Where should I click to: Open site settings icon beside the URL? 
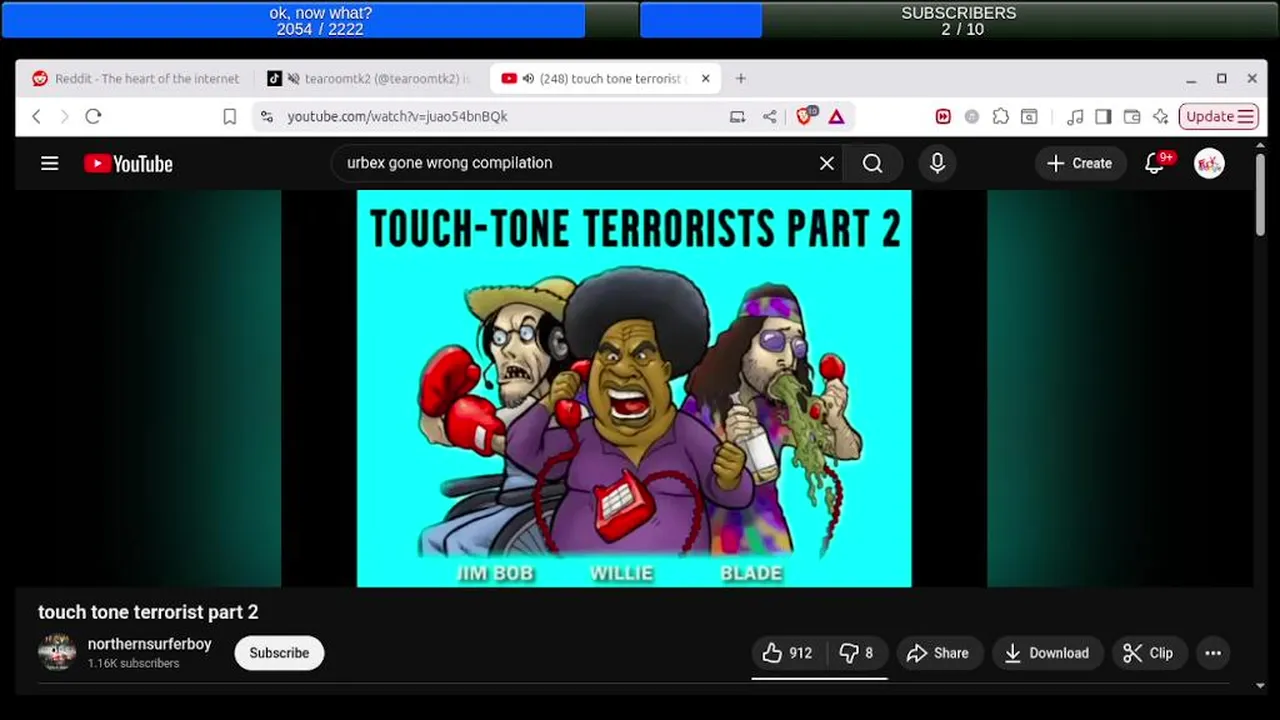point(266,116)
